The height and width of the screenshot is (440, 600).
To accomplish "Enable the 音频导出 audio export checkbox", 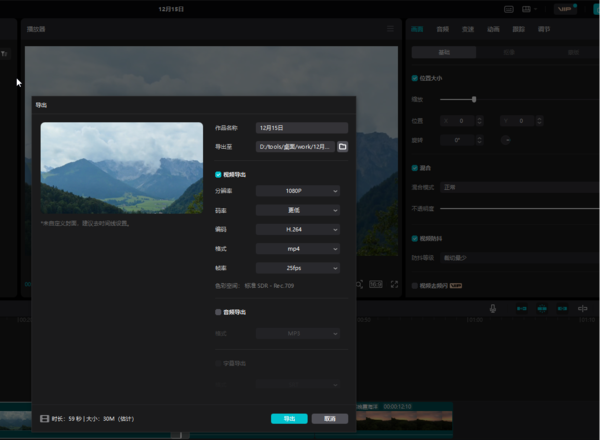I will point(218,312).
